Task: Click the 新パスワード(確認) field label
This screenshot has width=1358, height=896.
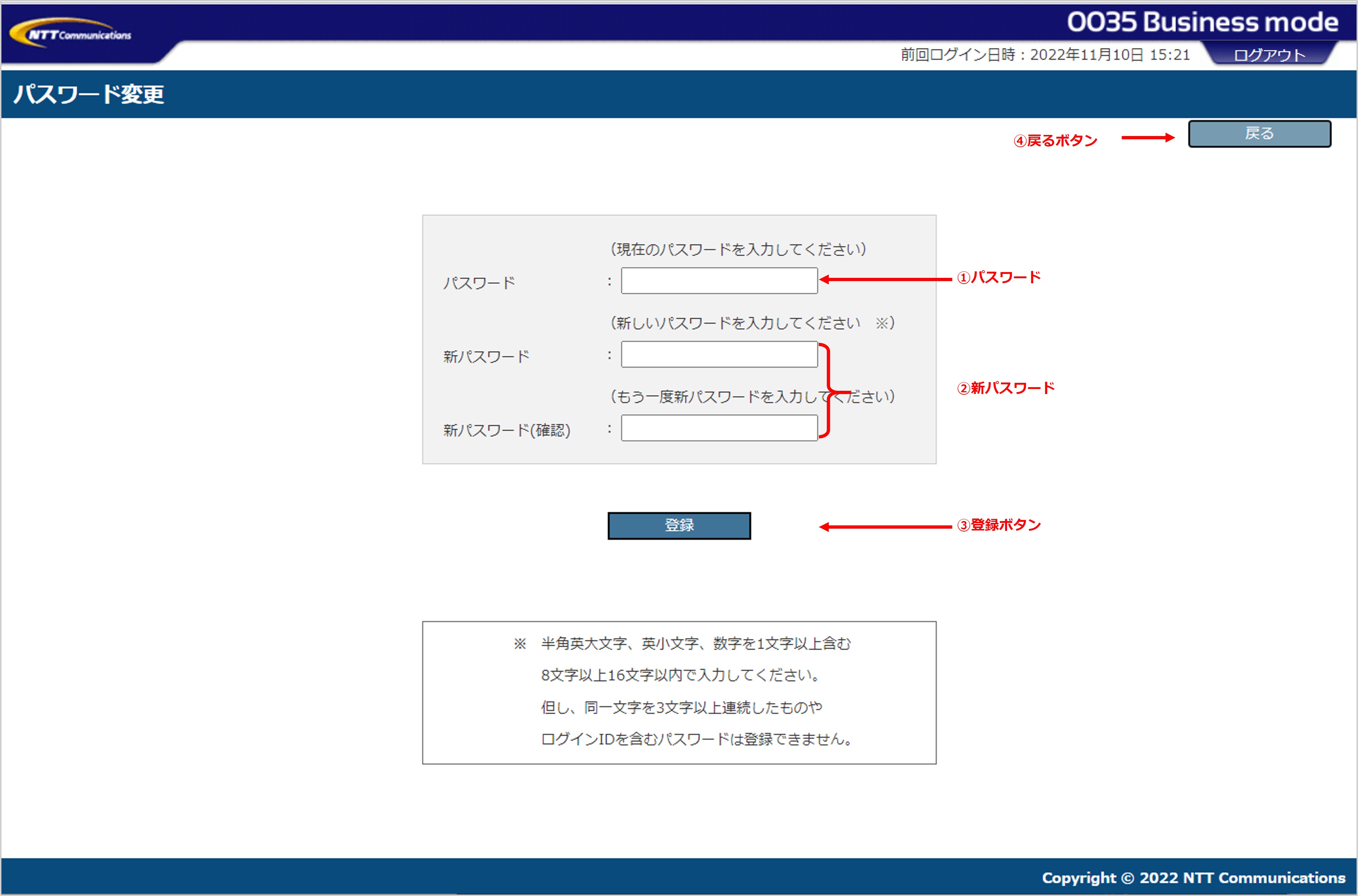Action: [x=506, y=430]
